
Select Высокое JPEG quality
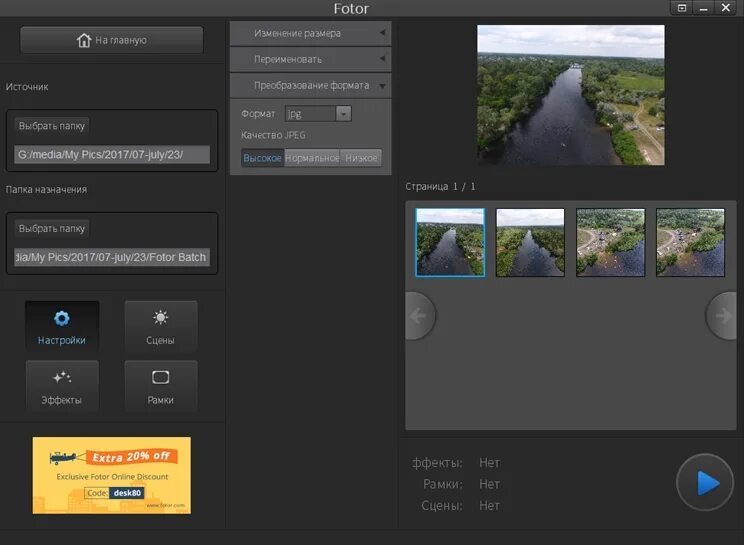point(262,158)
